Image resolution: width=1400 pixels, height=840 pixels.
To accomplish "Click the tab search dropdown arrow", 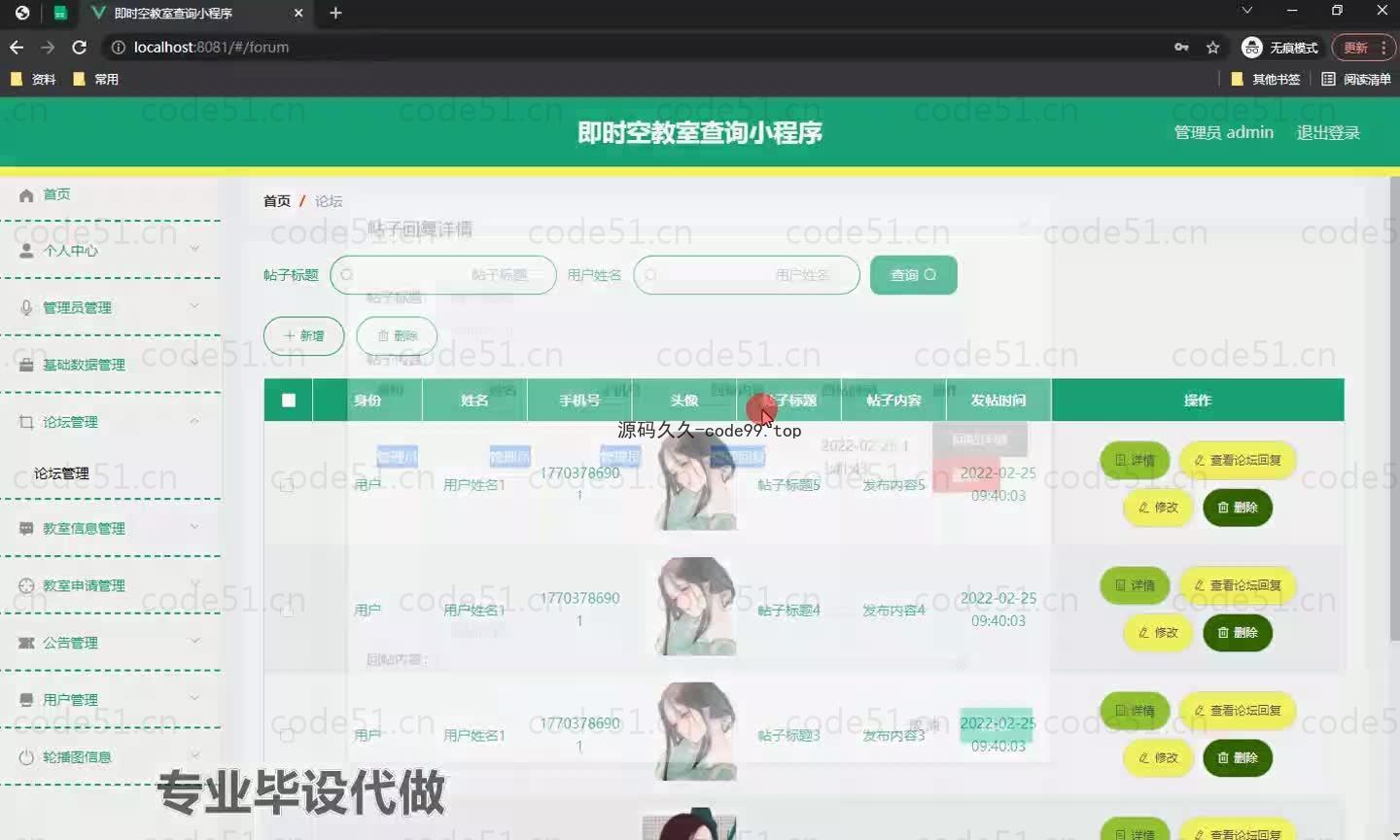I will pyautogui.click(x=1247, y=10).
